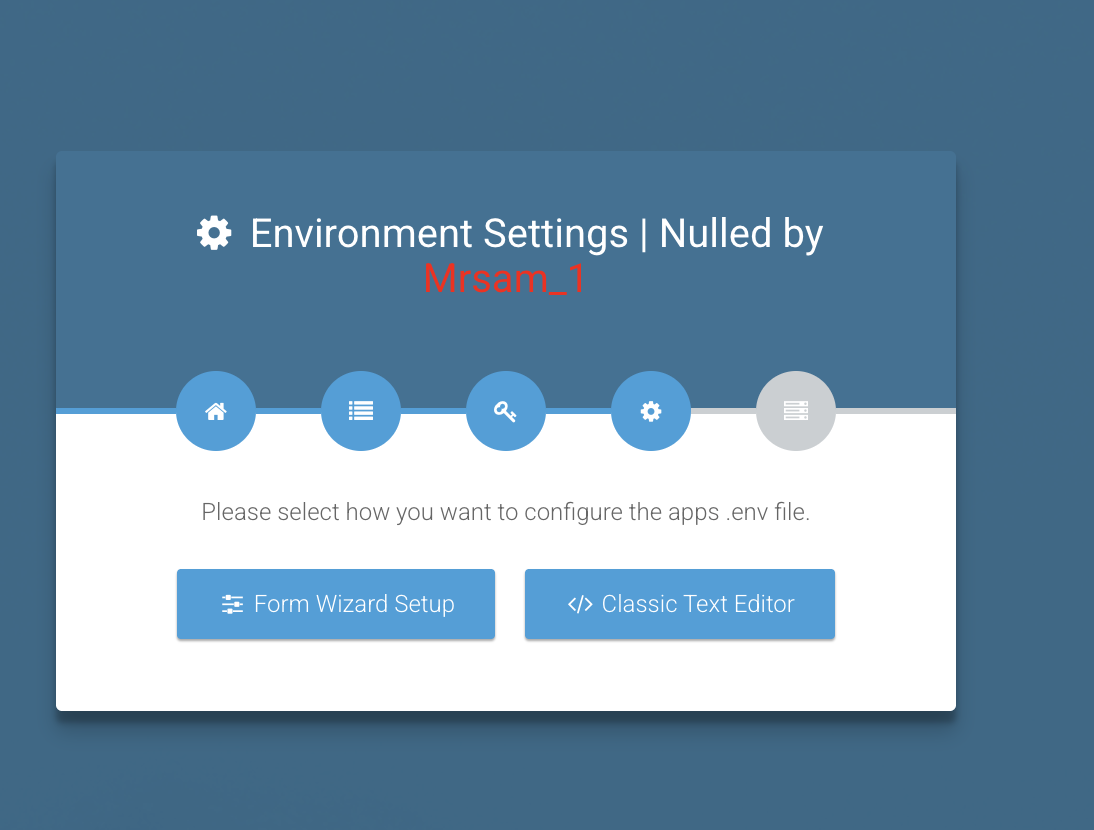Click grey progress line after the server step
The image size is (1094, 830).
[896, 411]
